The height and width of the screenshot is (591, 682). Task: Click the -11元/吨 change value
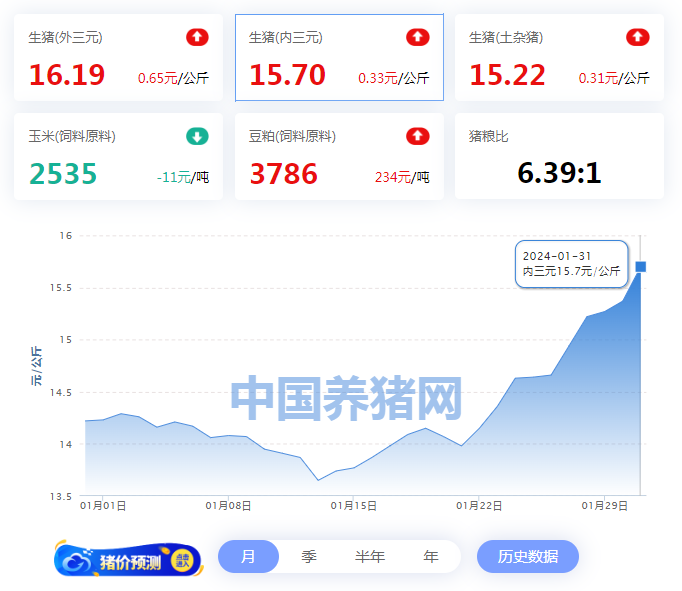[183, 177]
